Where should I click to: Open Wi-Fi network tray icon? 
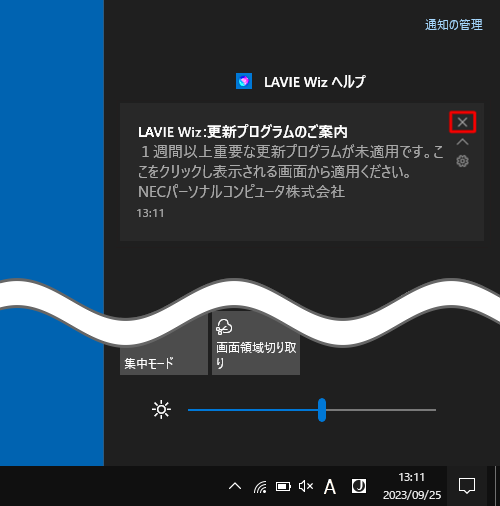(x=260, y=487)
